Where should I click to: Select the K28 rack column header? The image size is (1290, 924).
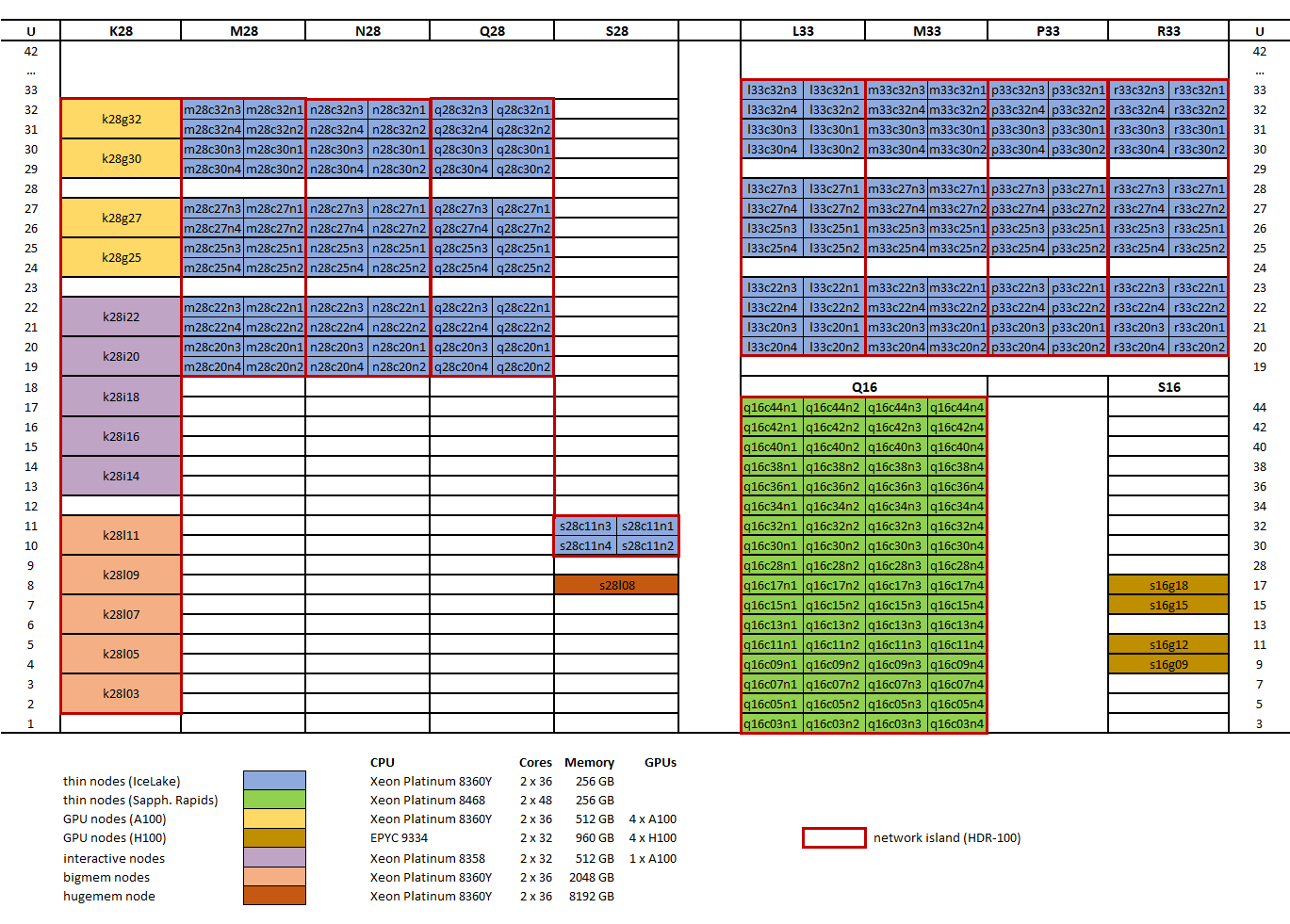(x=122, y=31)
